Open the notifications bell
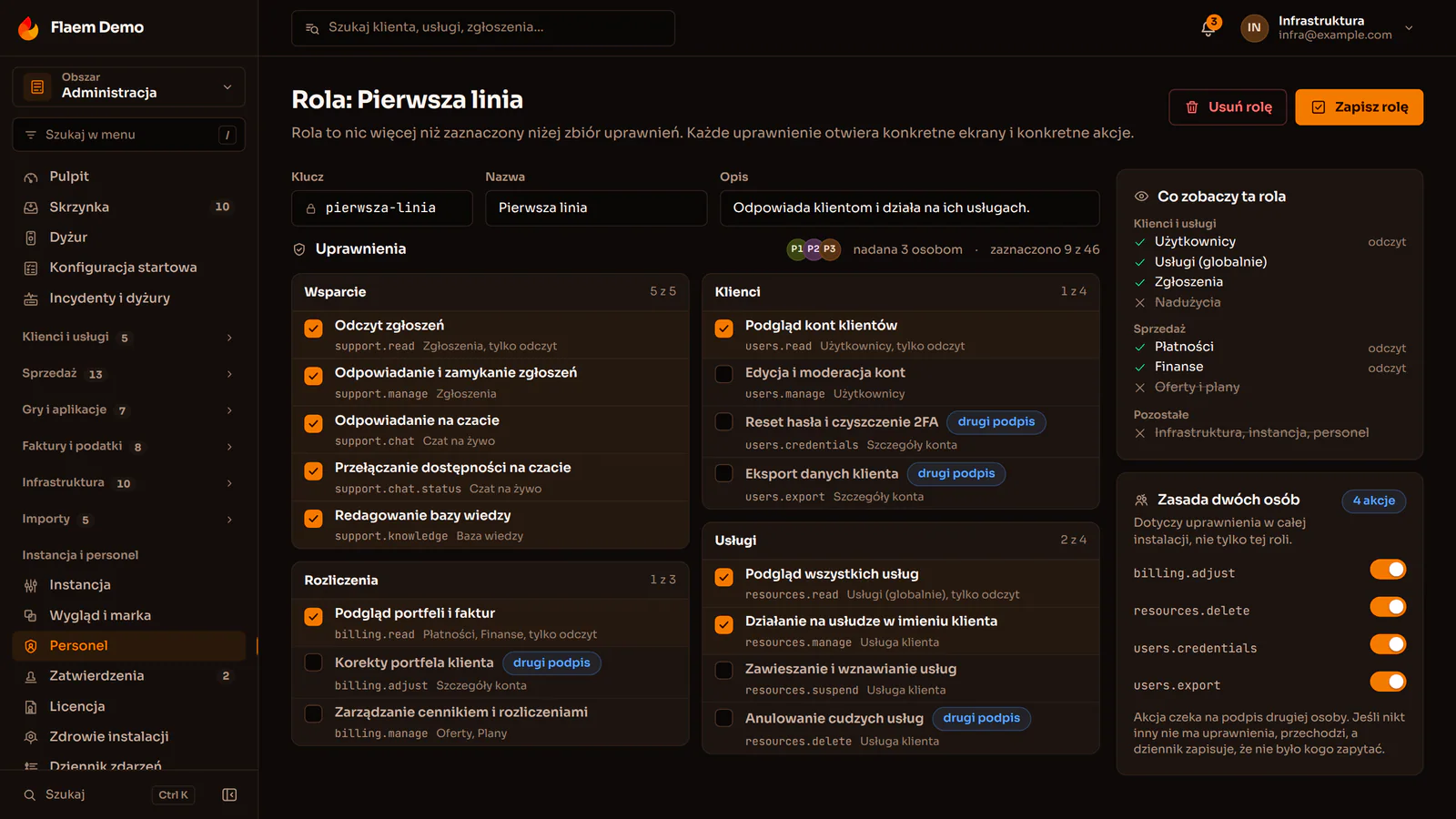 tap(1208, 28)
